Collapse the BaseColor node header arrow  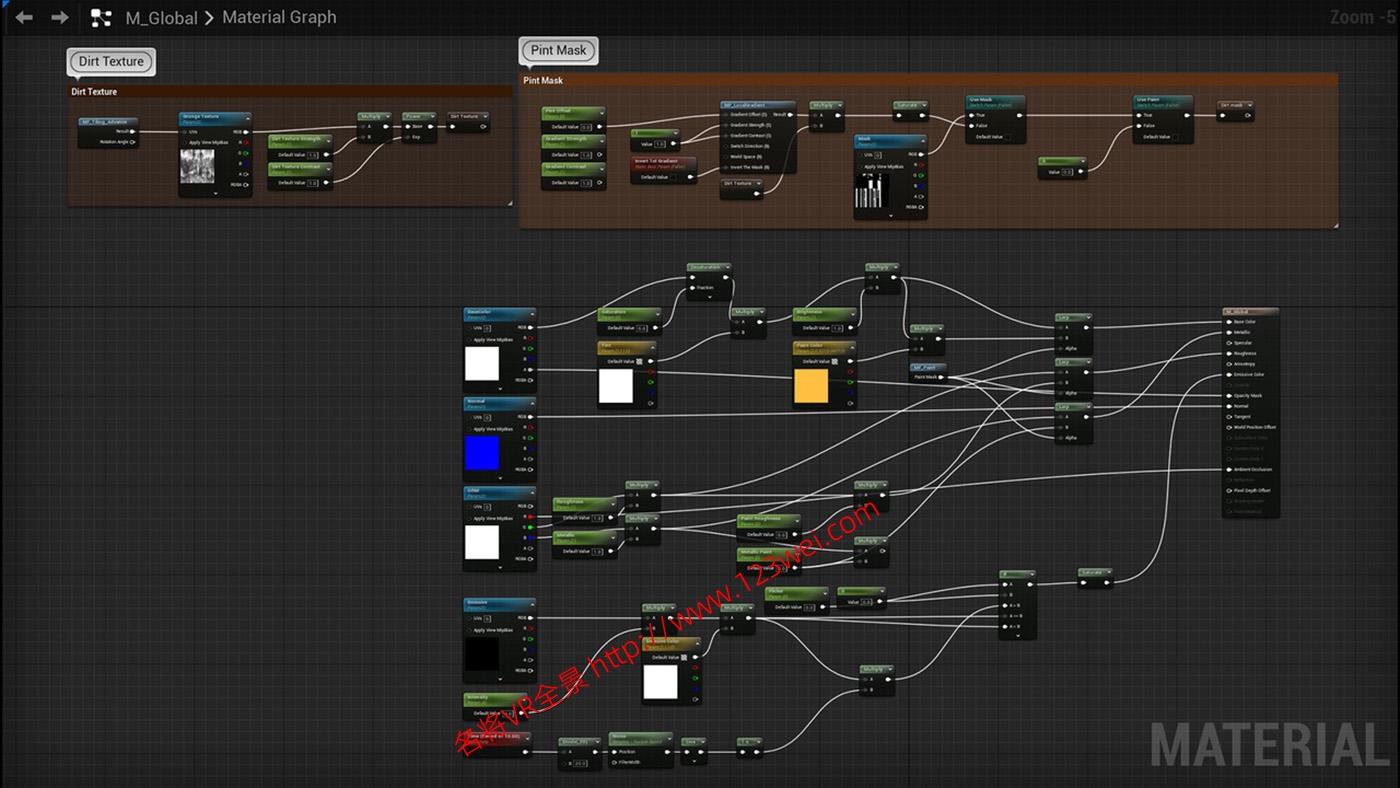[530, 314]
